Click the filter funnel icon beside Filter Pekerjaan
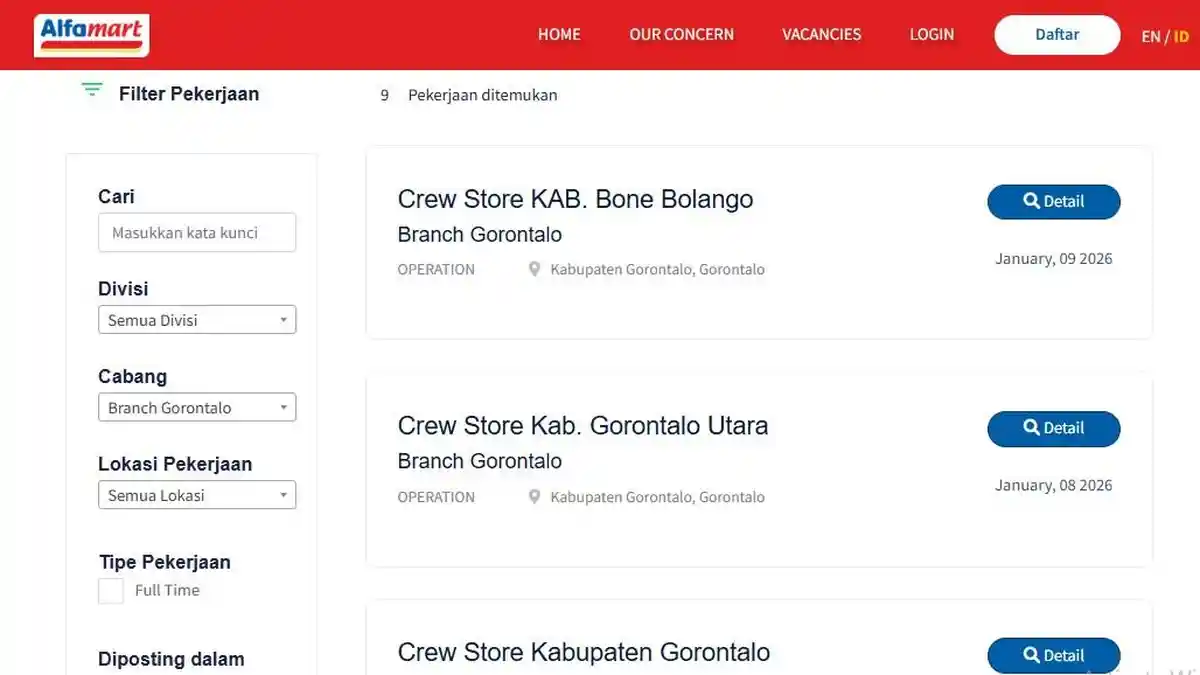The height and width of the screenshot is (675, 1200). point(91,90)
